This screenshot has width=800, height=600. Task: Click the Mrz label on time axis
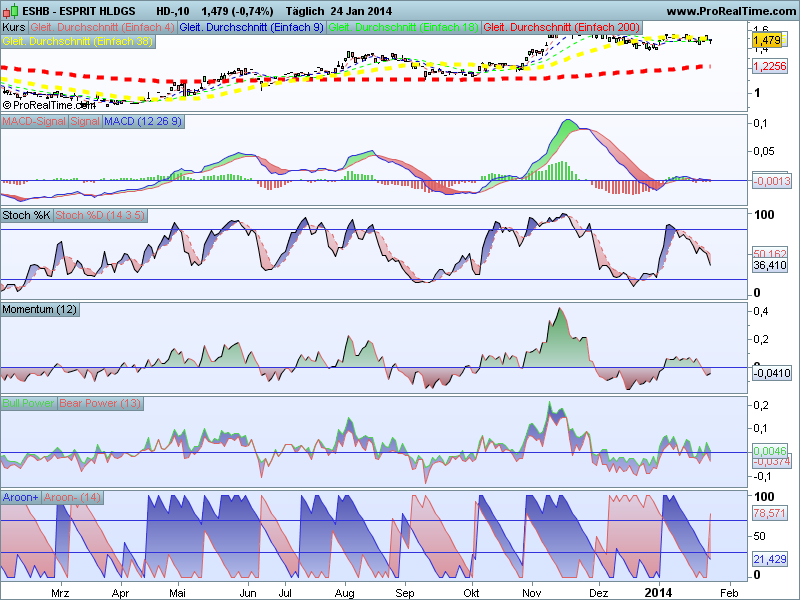pos(60,593)
